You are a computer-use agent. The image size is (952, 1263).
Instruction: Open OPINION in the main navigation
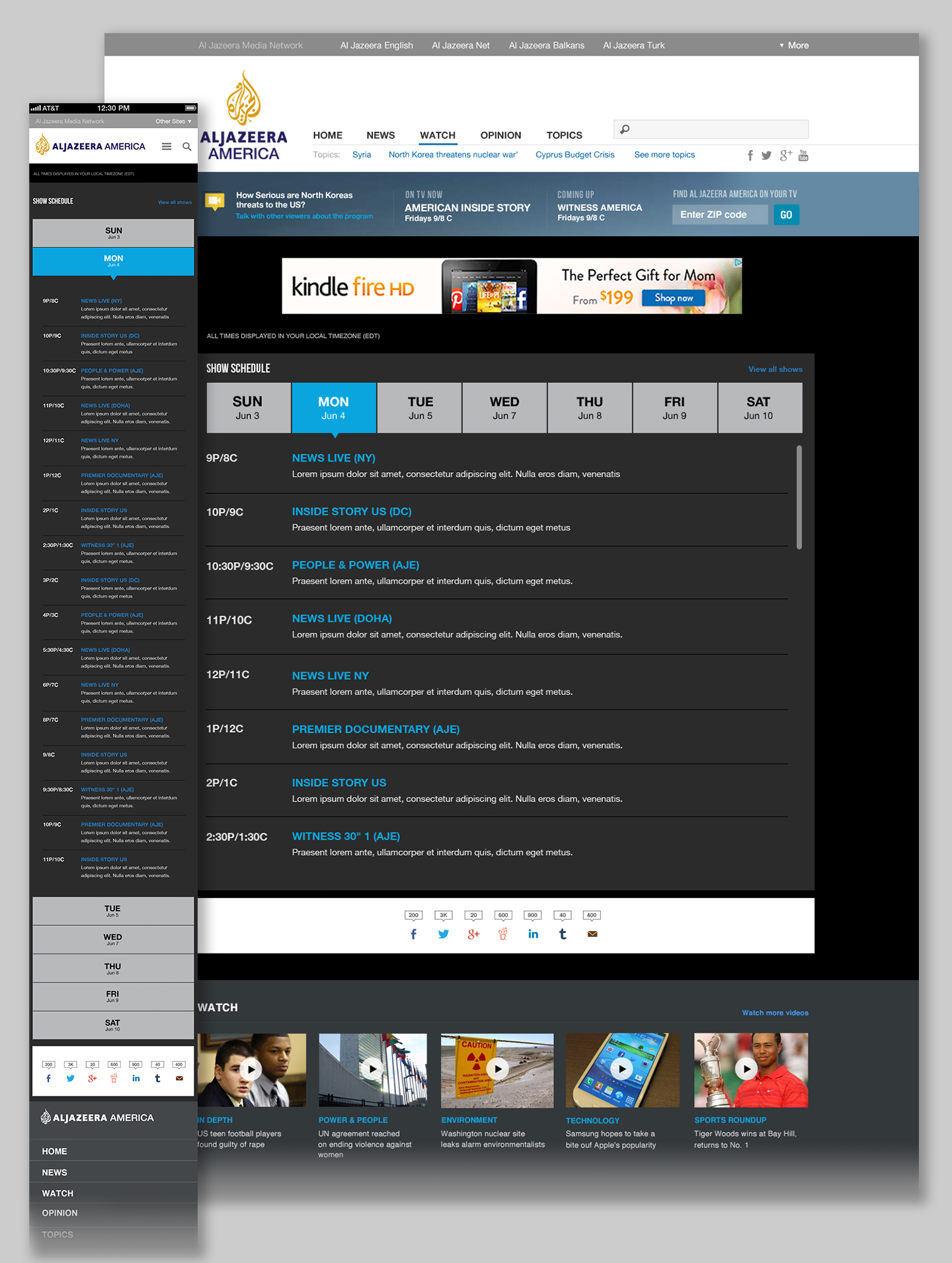[500, 136]
